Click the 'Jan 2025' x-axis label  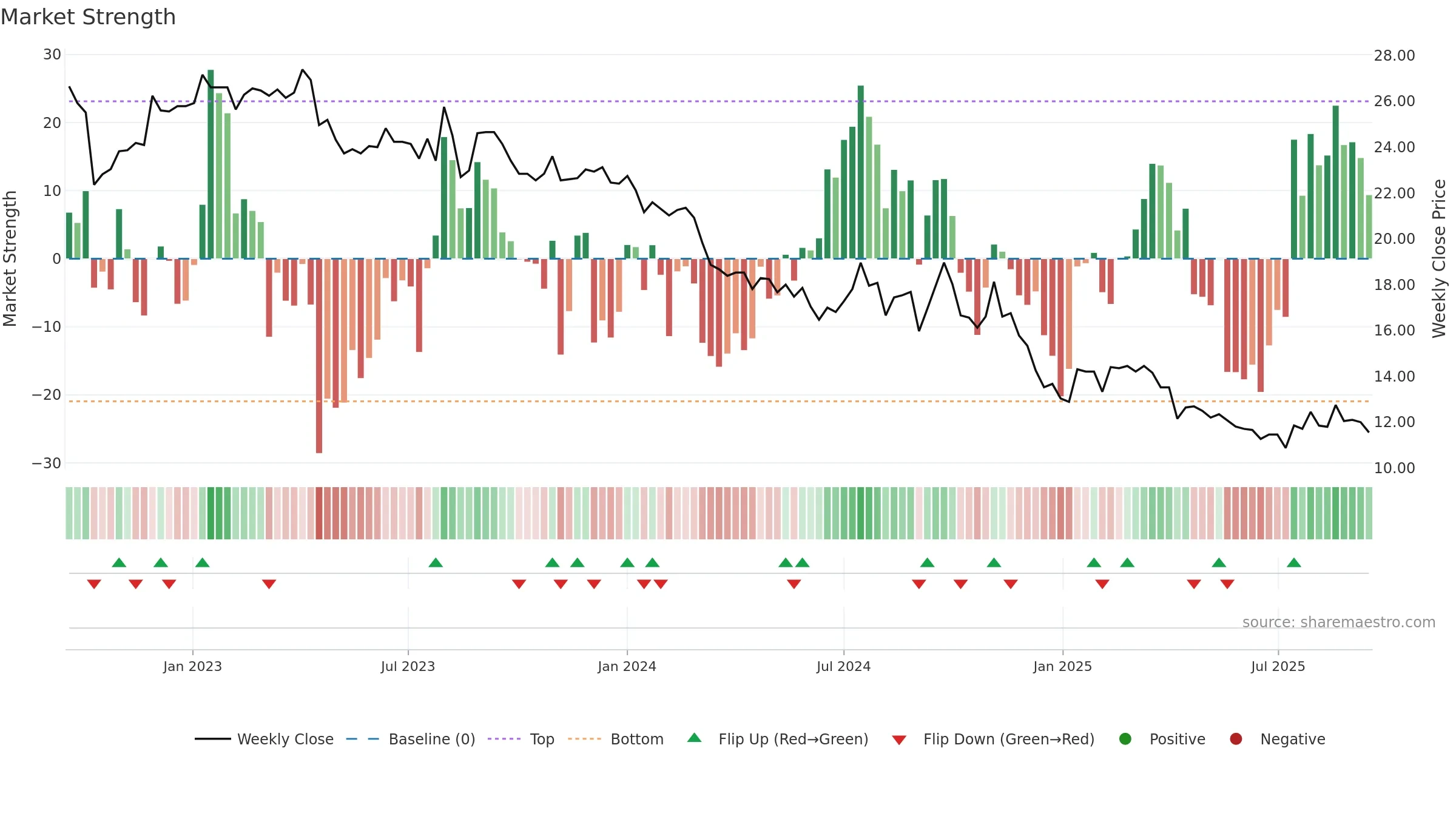pyautogui.click(x=1062, y=666)
